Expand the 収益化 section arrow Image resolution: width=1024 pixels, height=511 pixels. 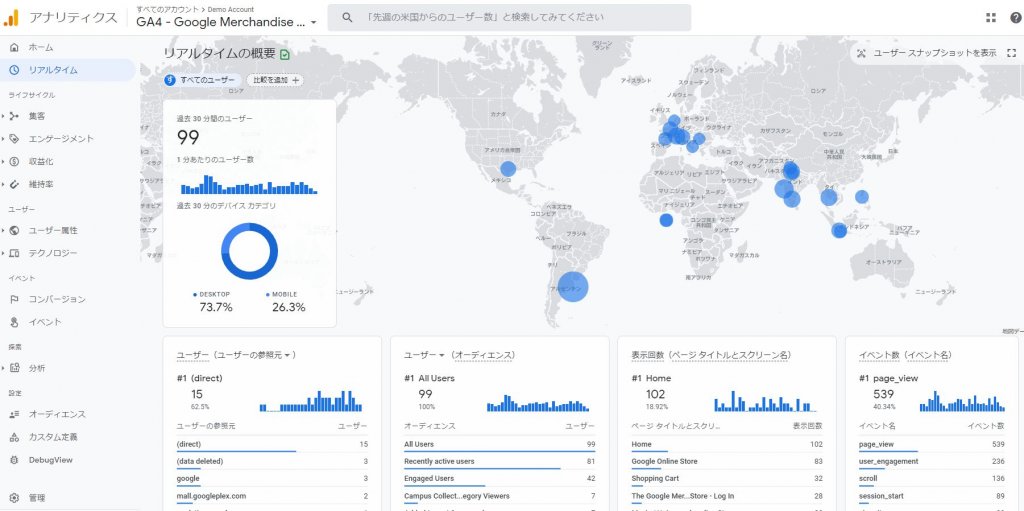[x=3, y=161]
